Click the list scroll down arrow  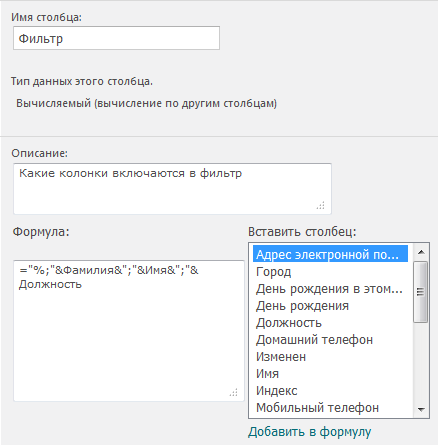(x=421, y=409)
